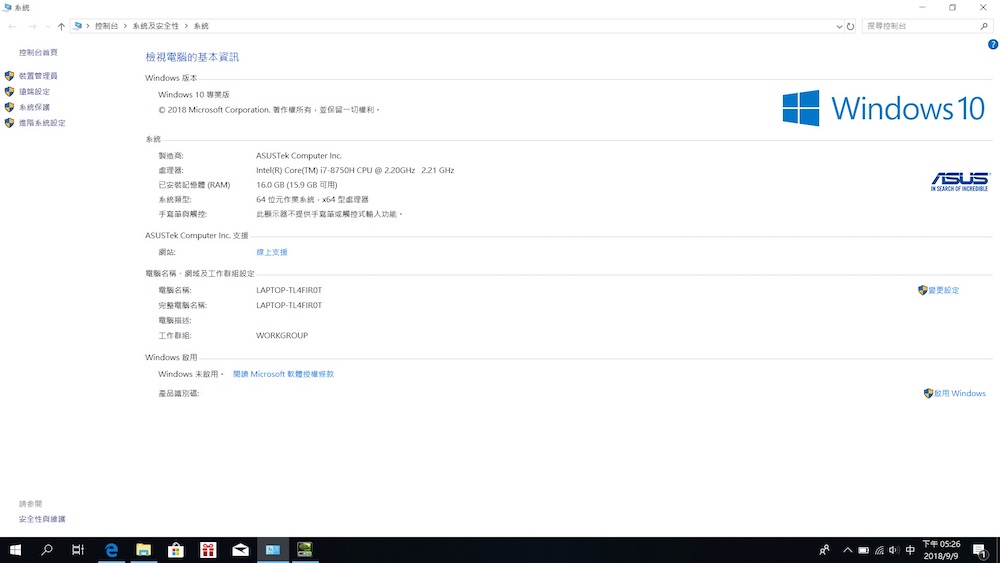Screen dimensions: 1000x563
Task: Open the volume speaker tray icon
Action: point(894,550)
